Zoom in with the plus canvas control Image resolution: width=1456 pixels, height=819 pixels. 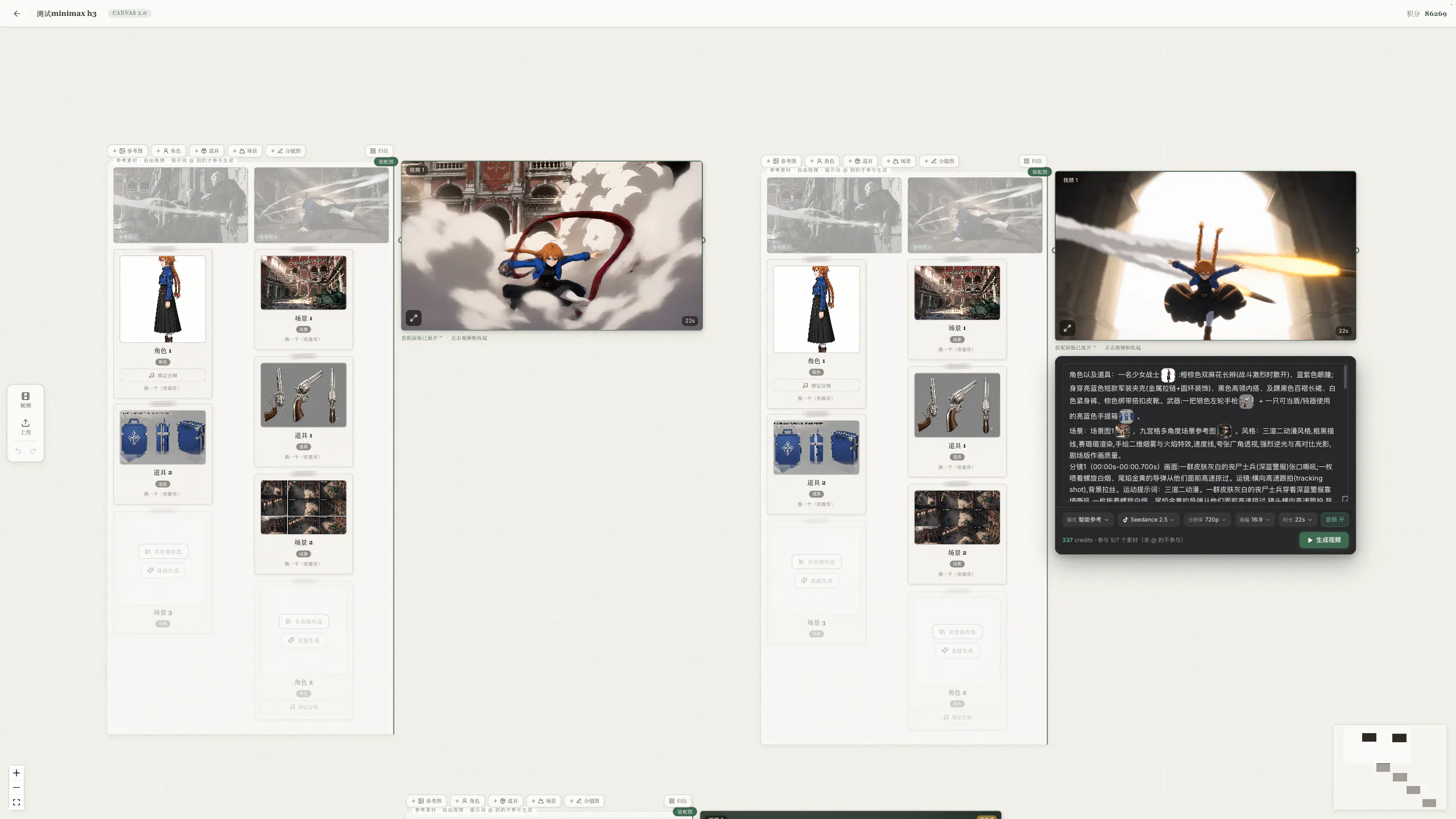coord(16,773)
